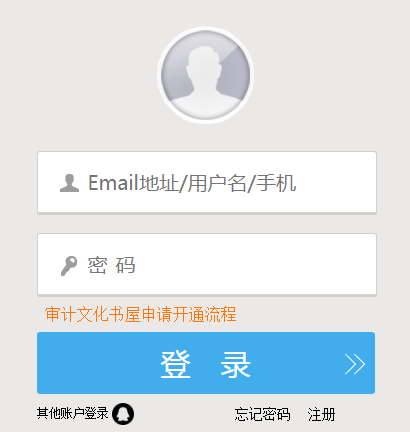Click the blue 登录 button
The image size is (410, 432).
(206, 363)
